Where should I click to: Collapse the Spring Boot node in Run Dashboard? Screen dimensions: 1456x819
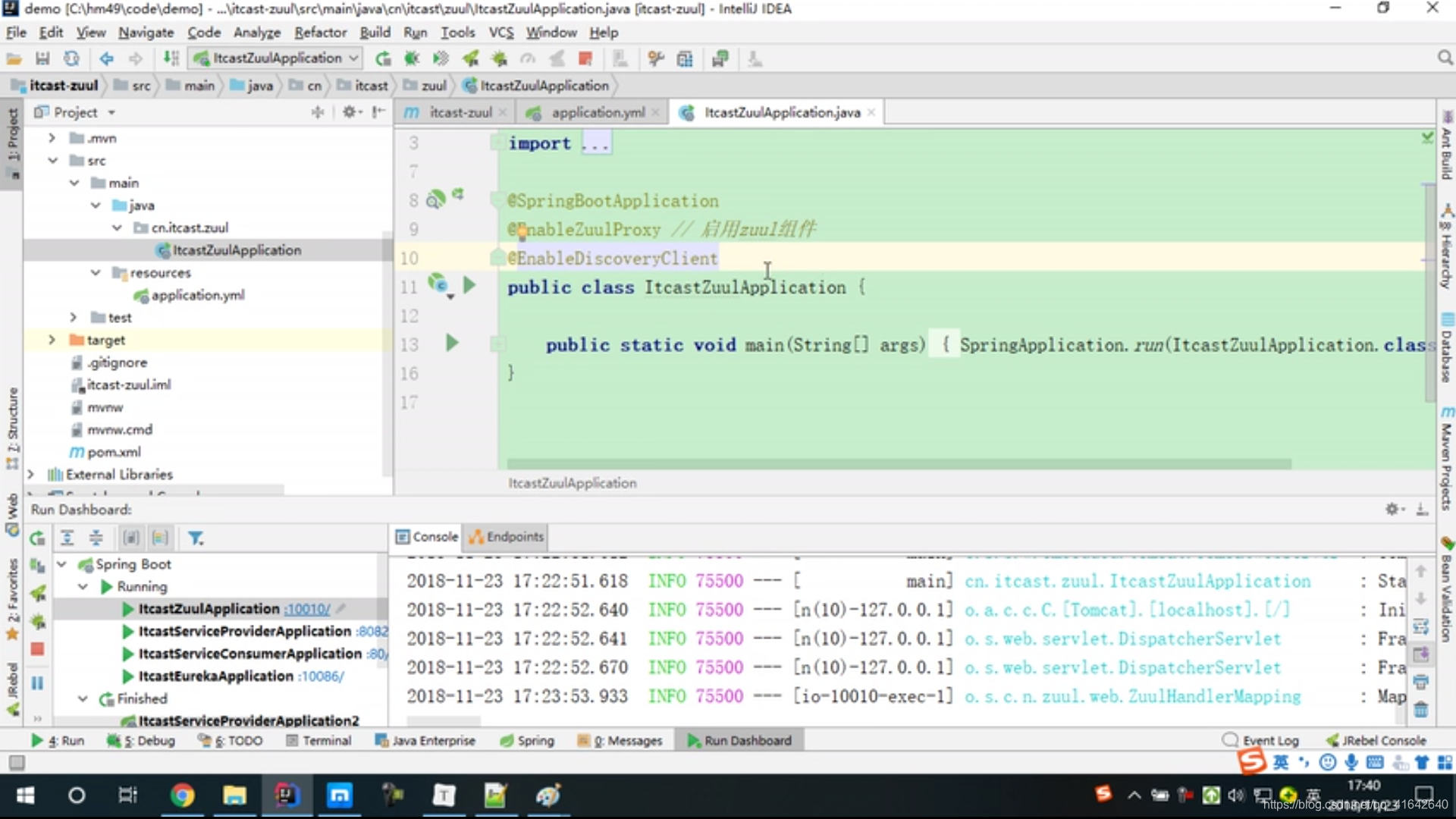(63, 564)
